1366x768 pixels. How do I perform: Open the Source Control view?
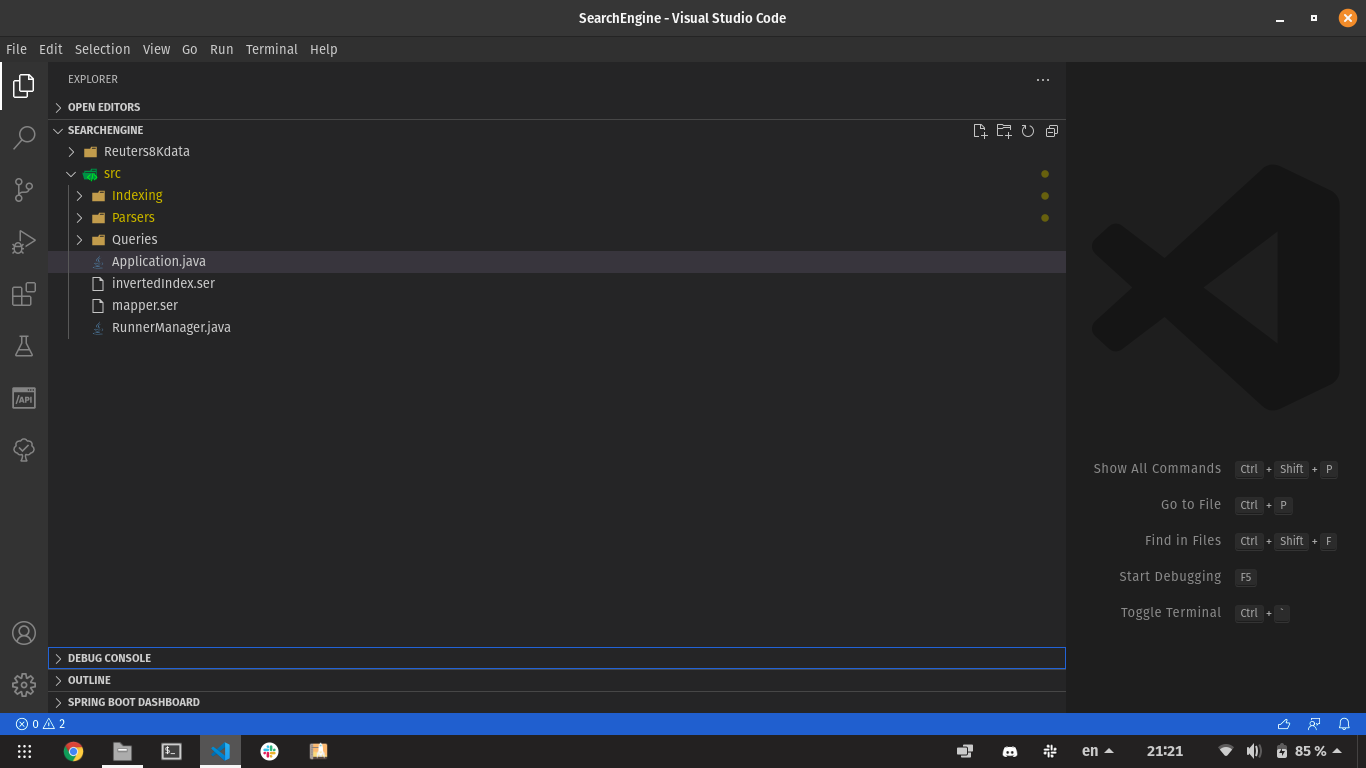pos(24,190)
